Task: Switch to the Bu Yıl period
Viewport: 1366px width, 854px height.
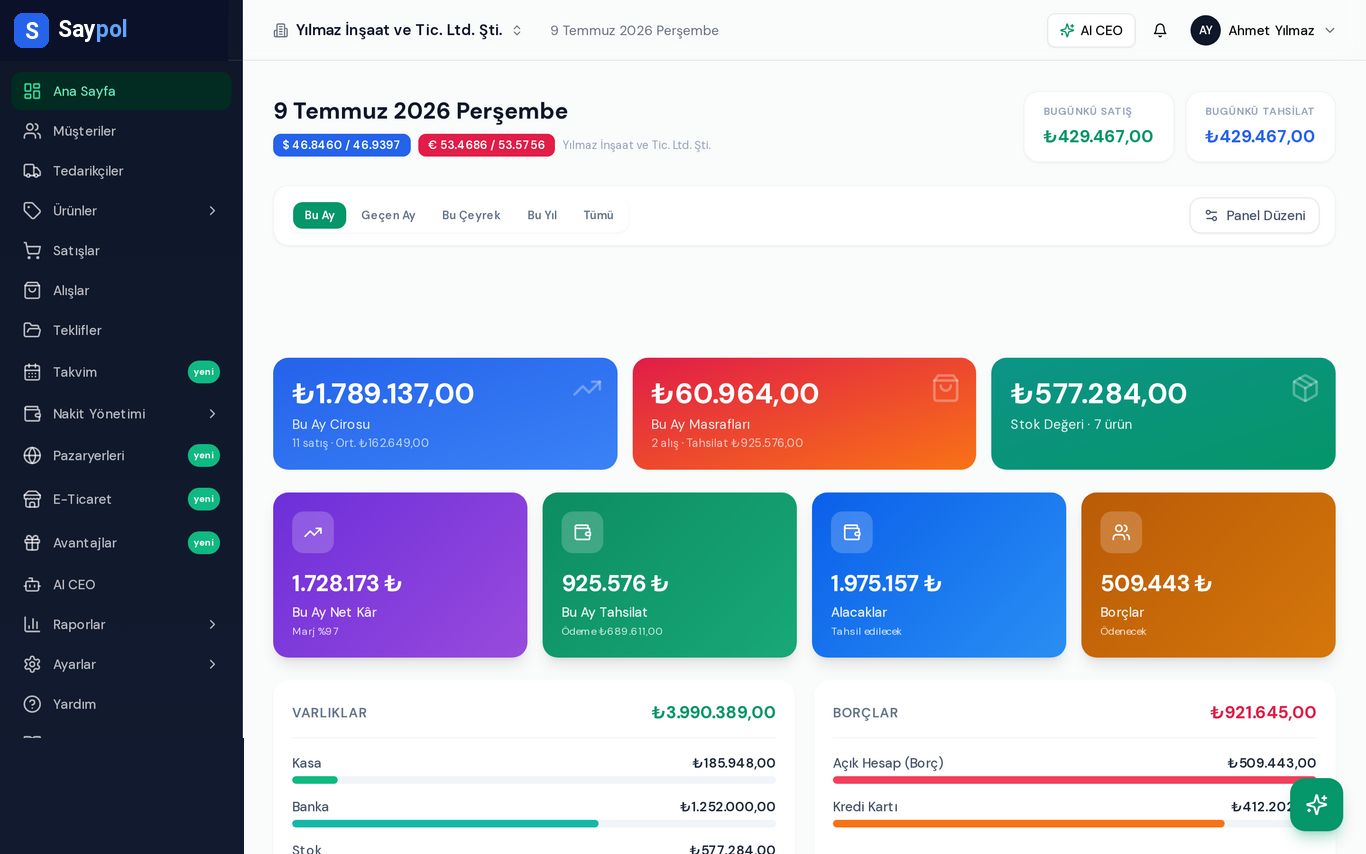Action: click(542, 215)
